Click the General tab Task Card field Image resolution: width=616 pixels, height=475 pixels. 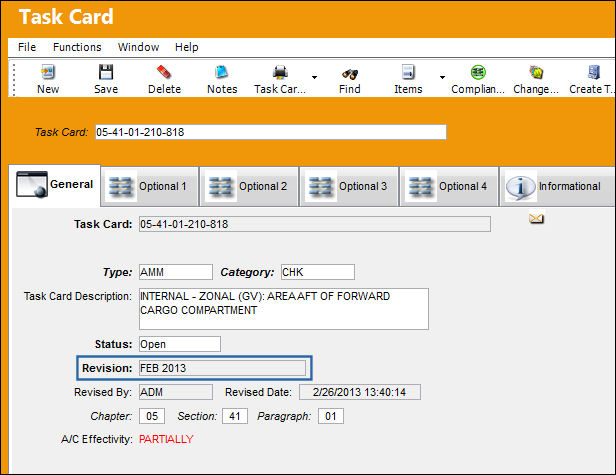pos(315,224)
